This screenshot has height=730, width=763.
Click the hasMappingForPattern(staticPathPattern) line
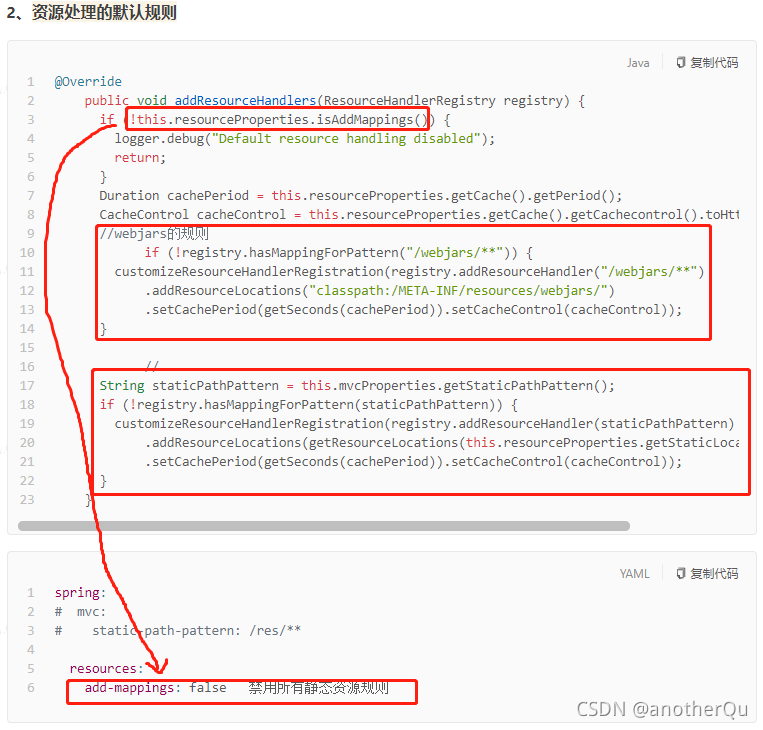(x=309, y=405)
